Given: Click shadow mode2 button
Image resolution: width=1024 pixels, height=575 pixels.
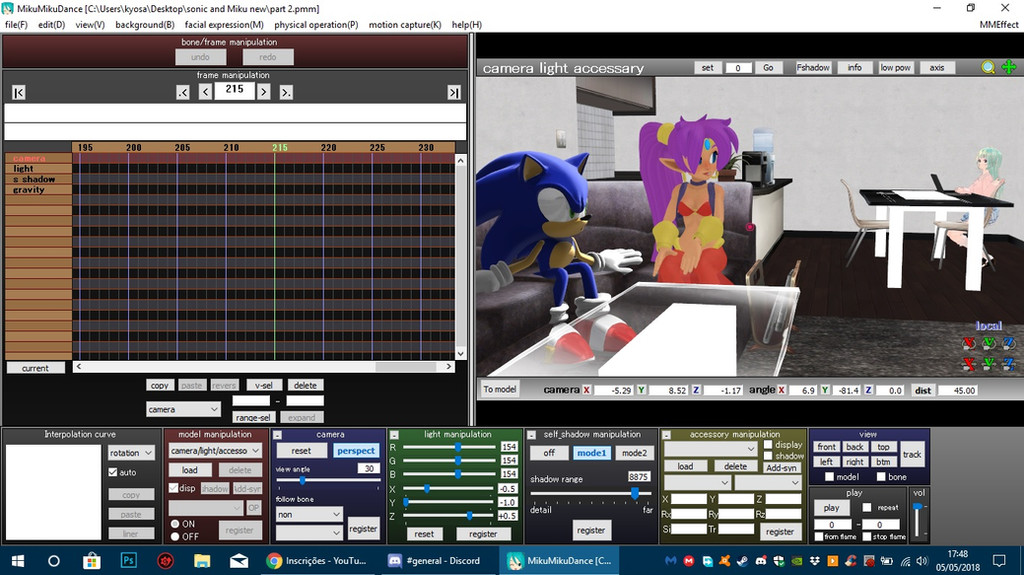Looking at the screenshot, I should [634, 453].
